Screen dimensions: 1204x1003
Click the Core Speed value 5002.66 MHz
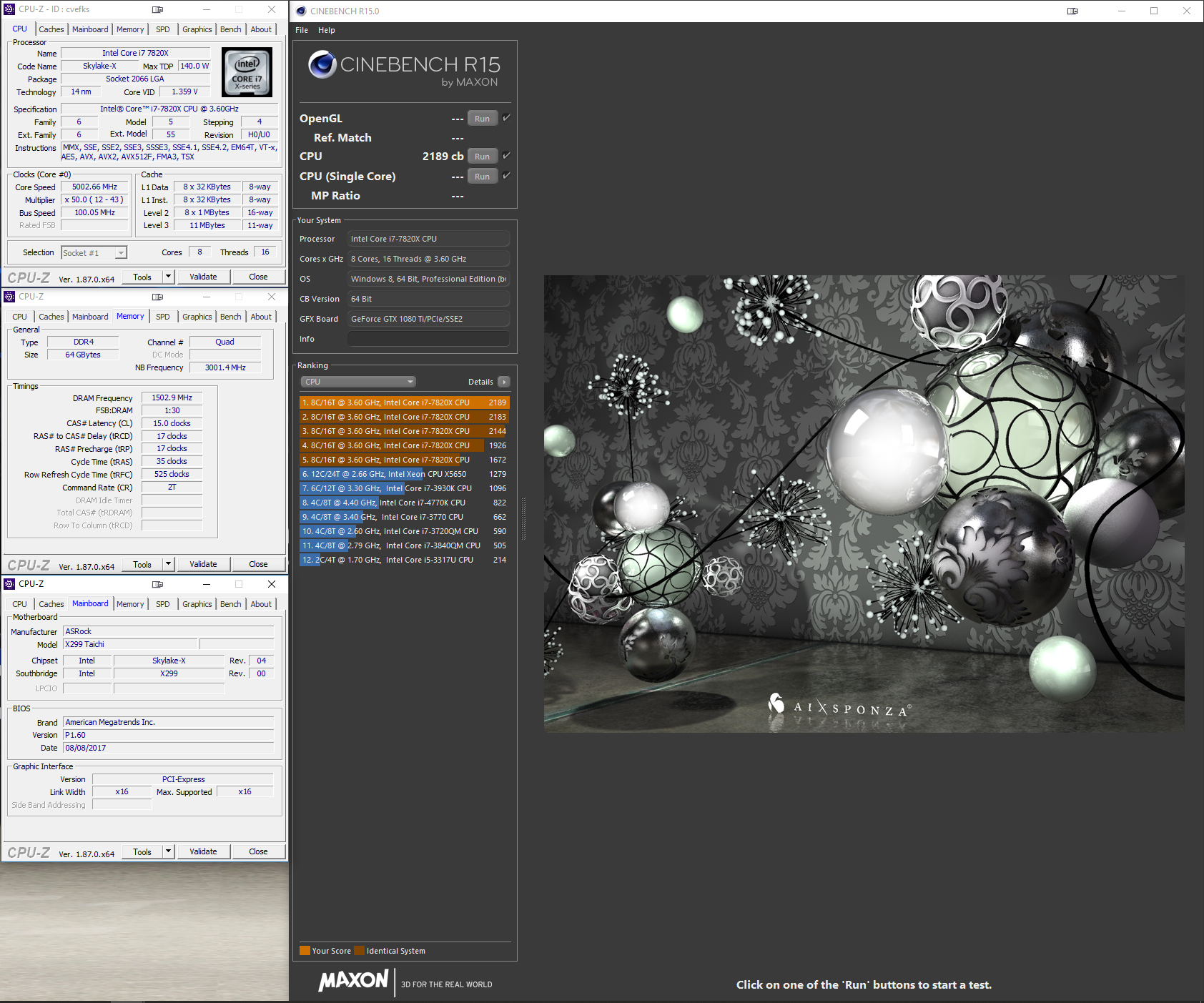94,187
